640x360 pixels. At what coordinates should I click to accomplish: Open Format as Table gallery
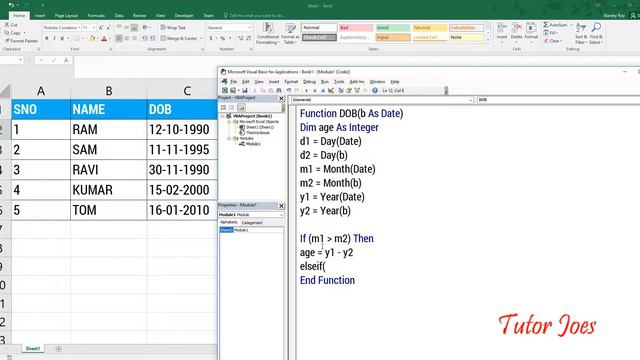290,33
